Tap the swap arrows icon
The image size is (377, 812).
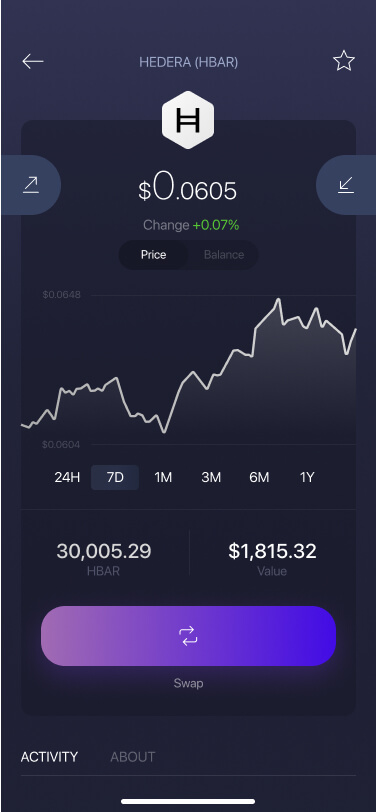tap(188, 635)
